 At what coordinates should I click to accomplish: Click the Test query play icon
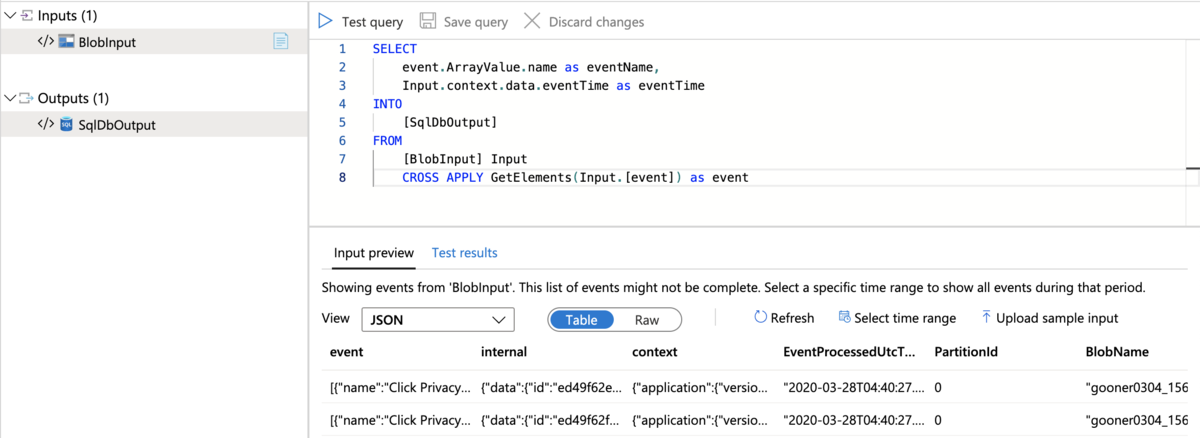tap(325, 21)
